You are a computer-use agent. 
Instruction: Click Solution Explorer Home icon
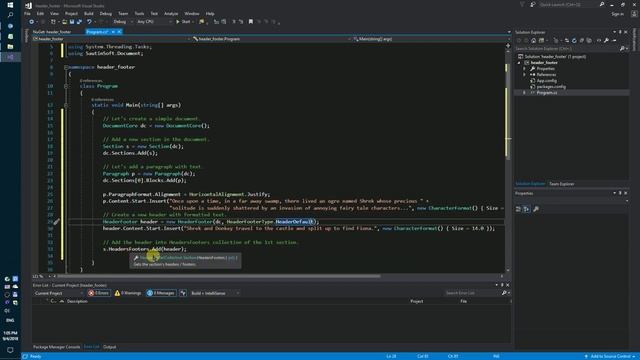(x=533, y=40)
